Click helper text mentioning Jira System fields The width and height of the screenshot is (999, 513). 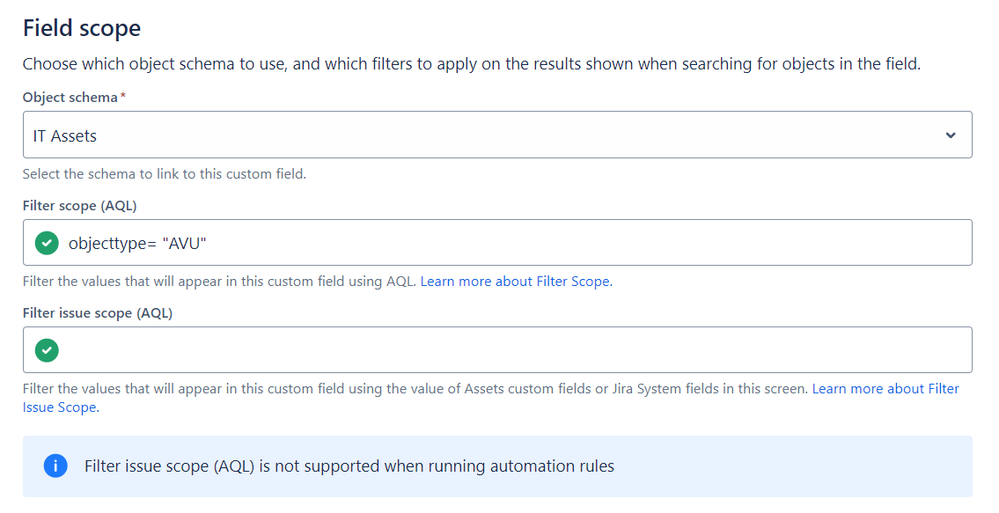tap(415, 389)
